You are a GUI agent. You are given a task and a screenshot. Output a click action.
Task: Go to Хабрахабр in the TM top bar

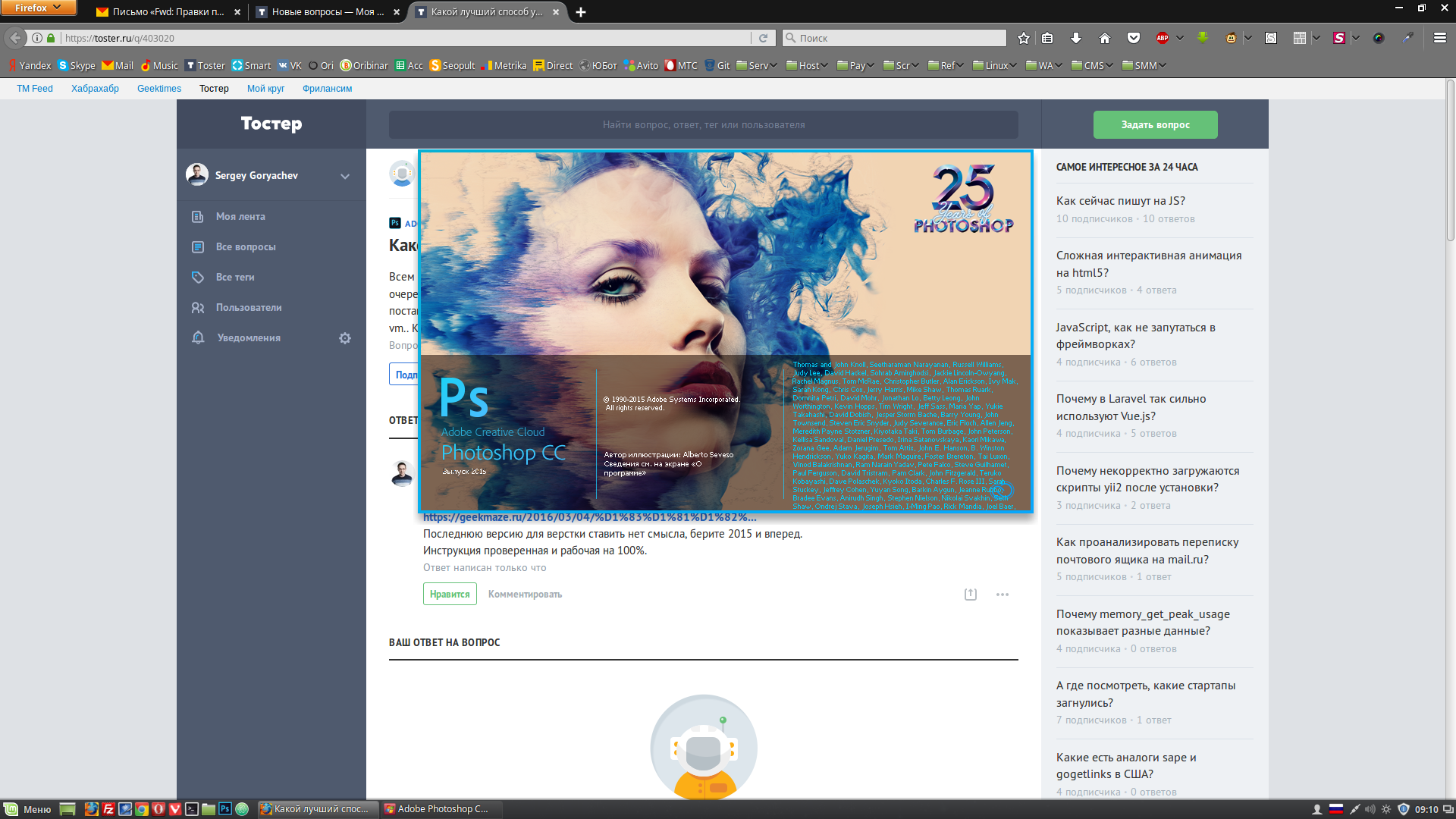tap(95, 89)
